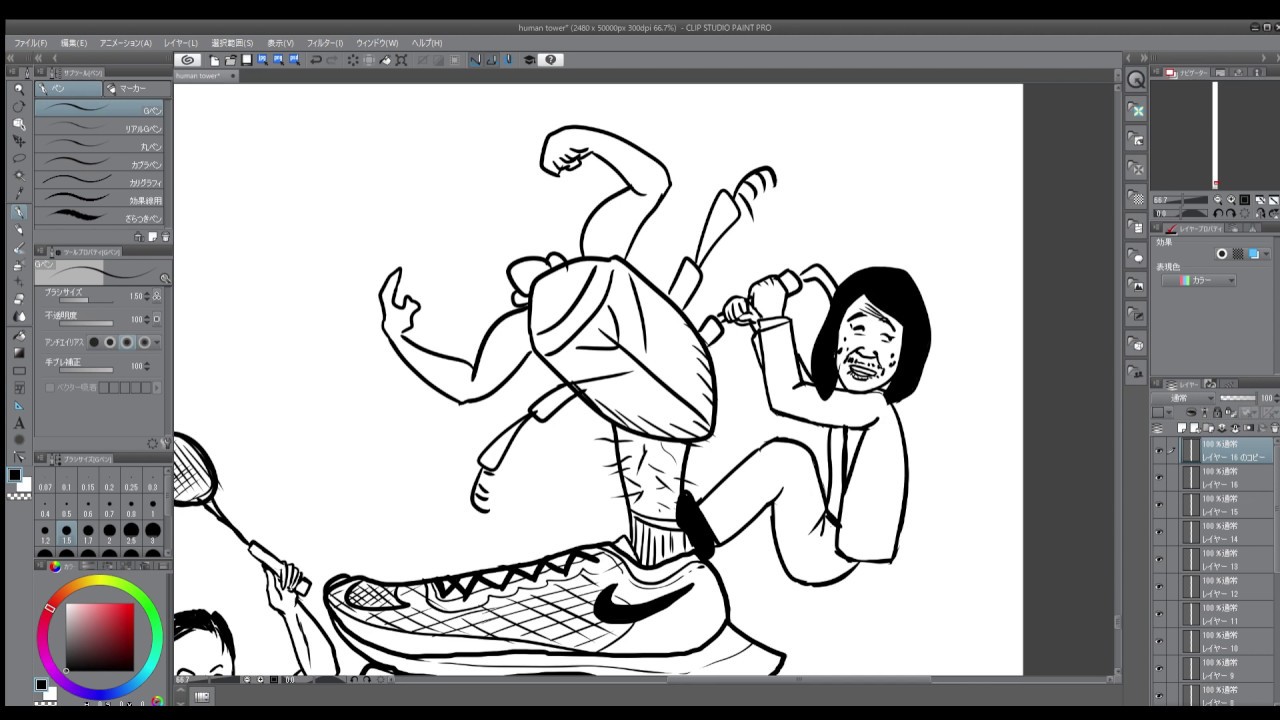Hide layer レイヤー 16
This screenshot has height=720, width=1280.
tap(1159, 478)
